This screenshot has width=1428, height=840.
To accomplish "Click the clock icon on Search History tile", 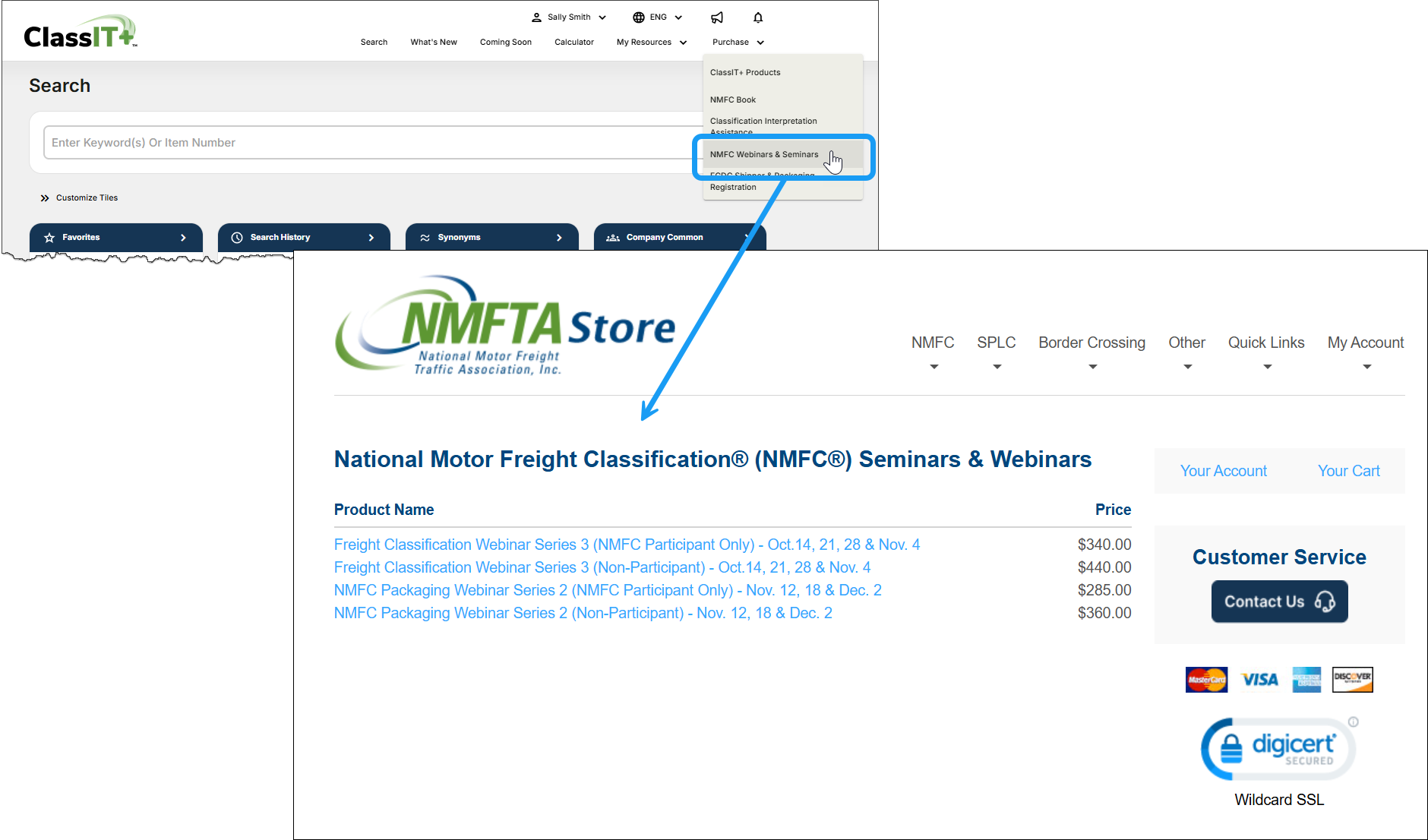I will 238,236.
